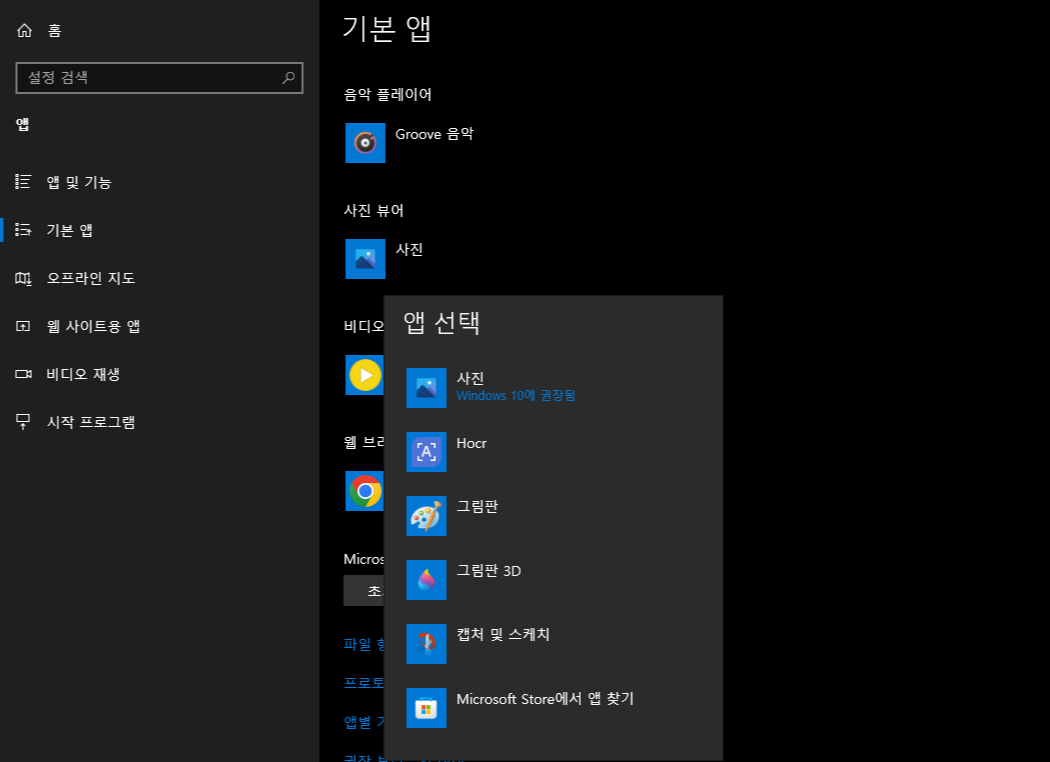
Task: Click the Groove 음악 app icon
Action: (x=365, y=143)
